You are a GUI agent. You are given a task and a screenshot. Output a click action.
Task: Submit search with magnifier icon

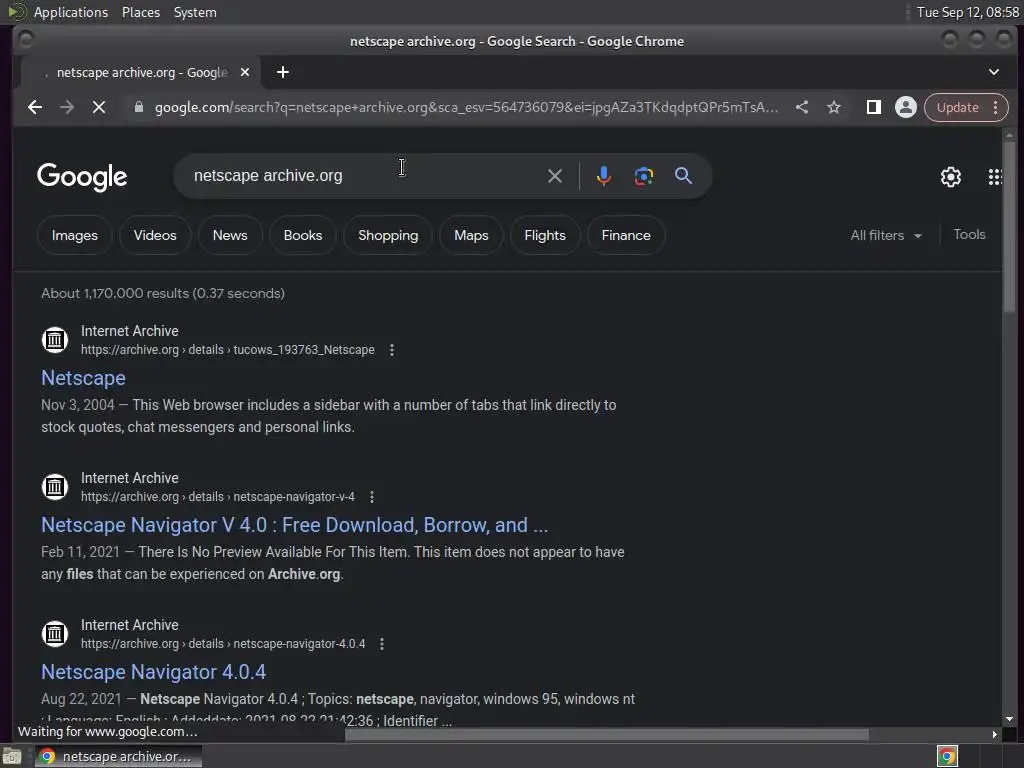(x=683, y=176)
